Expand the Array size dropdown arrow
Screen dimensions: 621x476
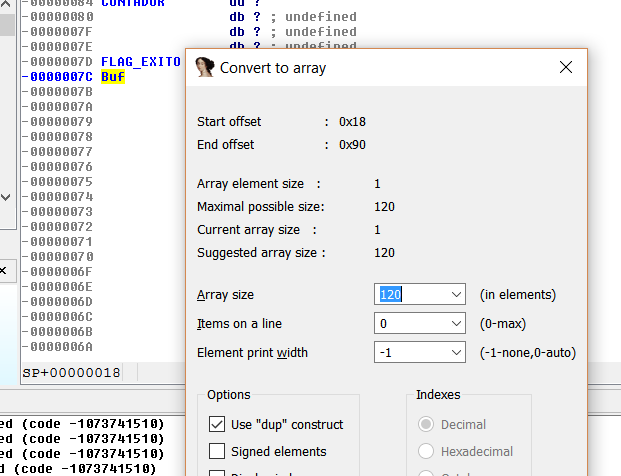click(457, 295)
